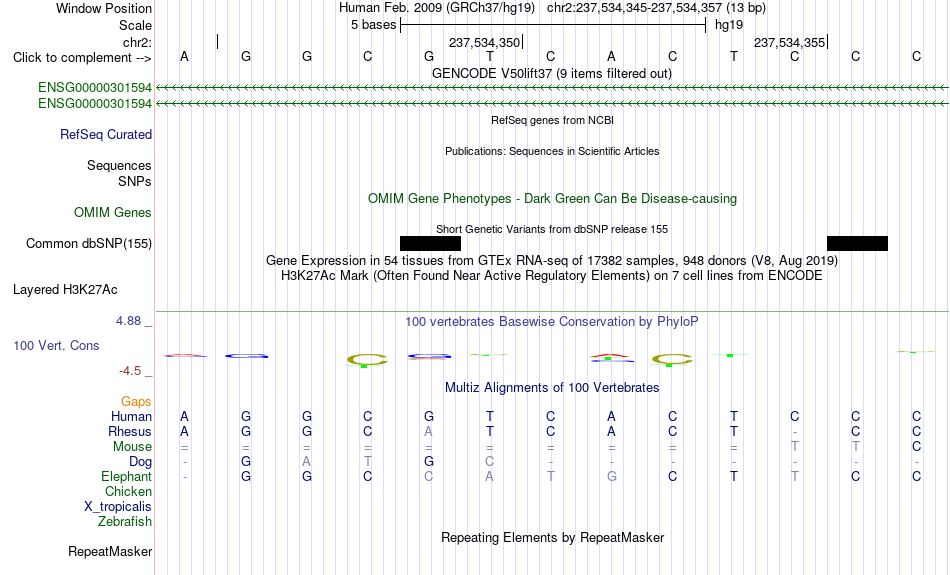950x575 pixels.
Task: Open the Common dbSNP(155) track label
Action: click(88, 244)
